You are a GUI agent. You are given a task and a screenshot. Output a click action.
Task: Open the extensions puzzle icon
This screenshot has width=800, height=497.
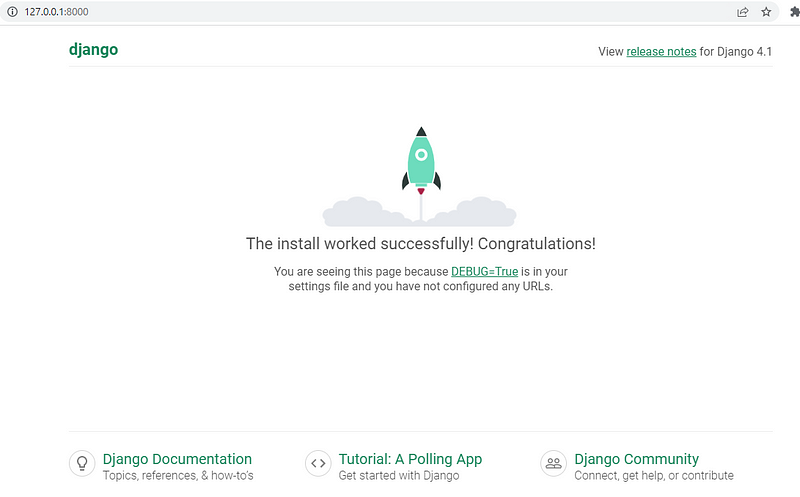[795, 12]
